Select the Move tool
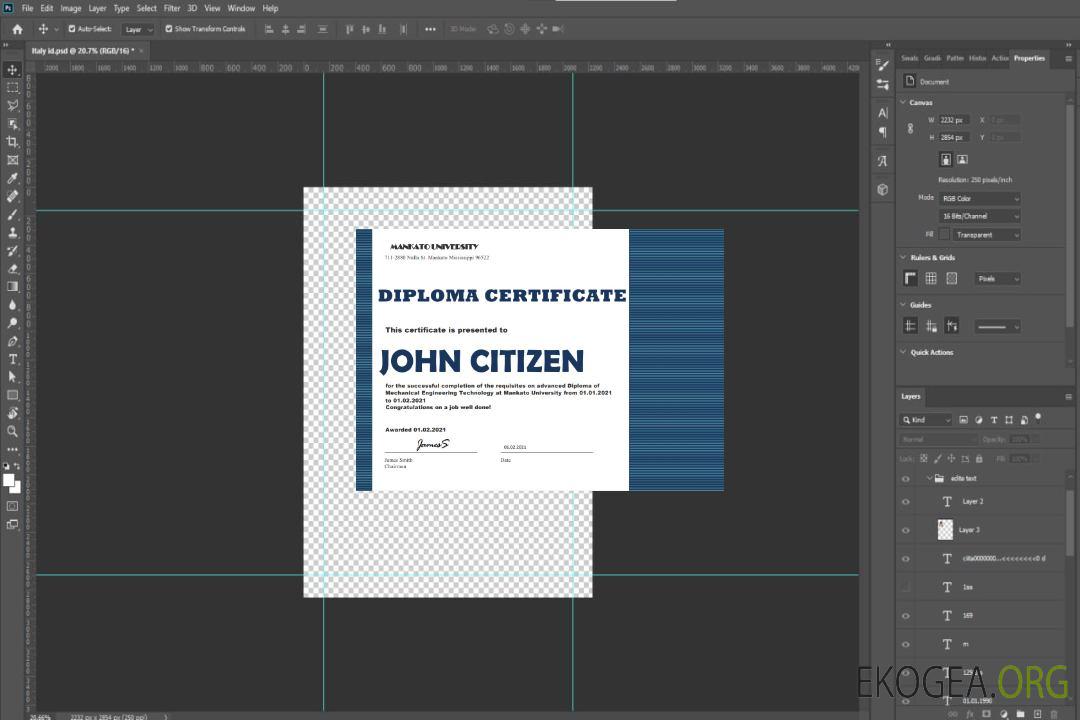The width and height of the screenshot is (1080, 720). (x=12, y=70)
